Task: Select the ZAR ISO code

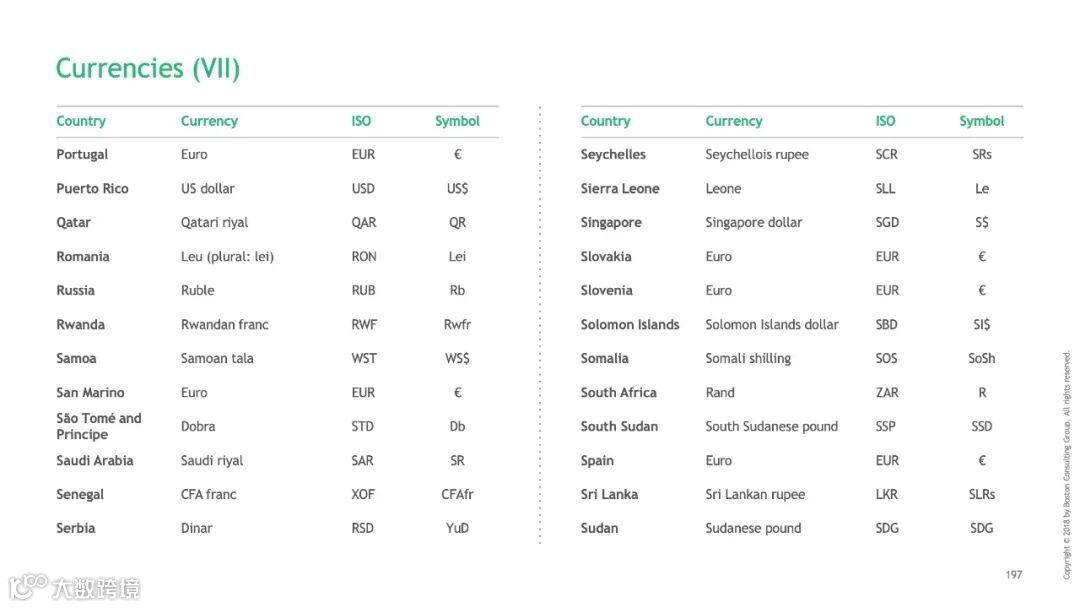Action: click(887, 393)
